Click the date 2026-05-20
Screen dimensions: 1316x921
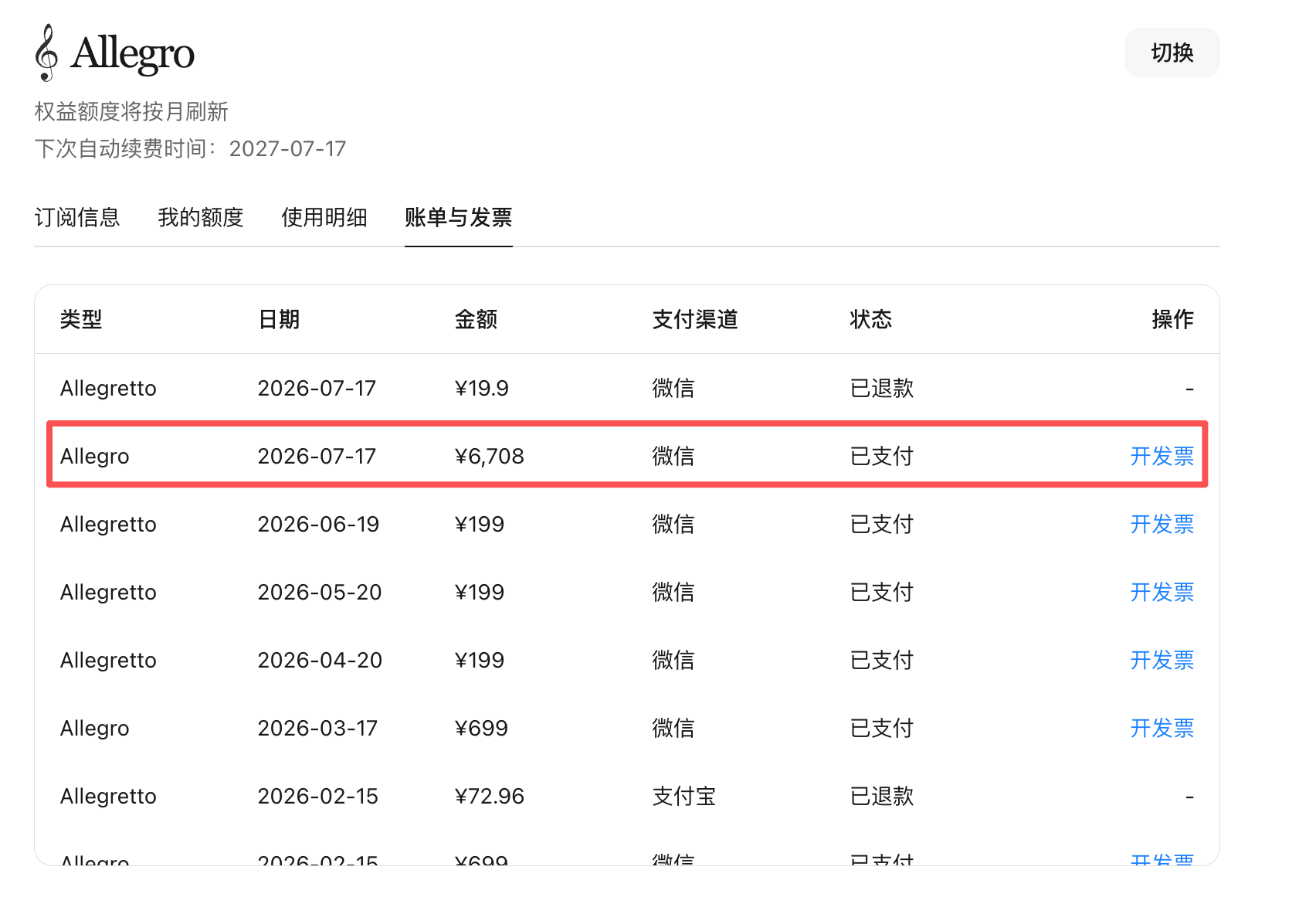[x=320, y=592]
